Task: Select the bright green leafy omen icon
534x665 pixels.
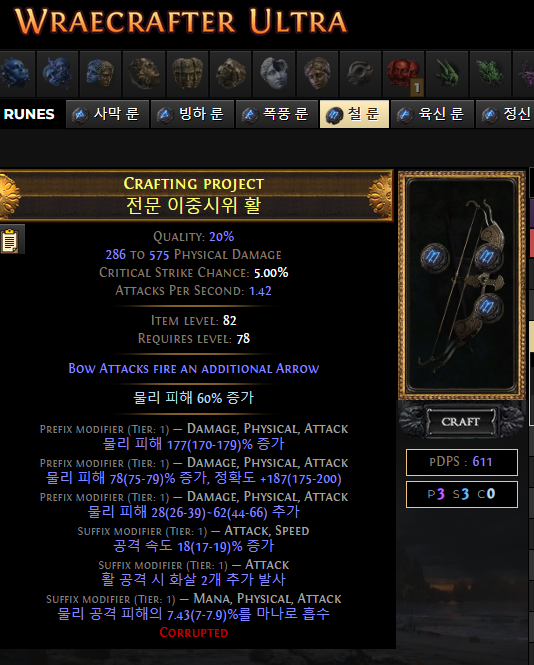Action: 490,74
